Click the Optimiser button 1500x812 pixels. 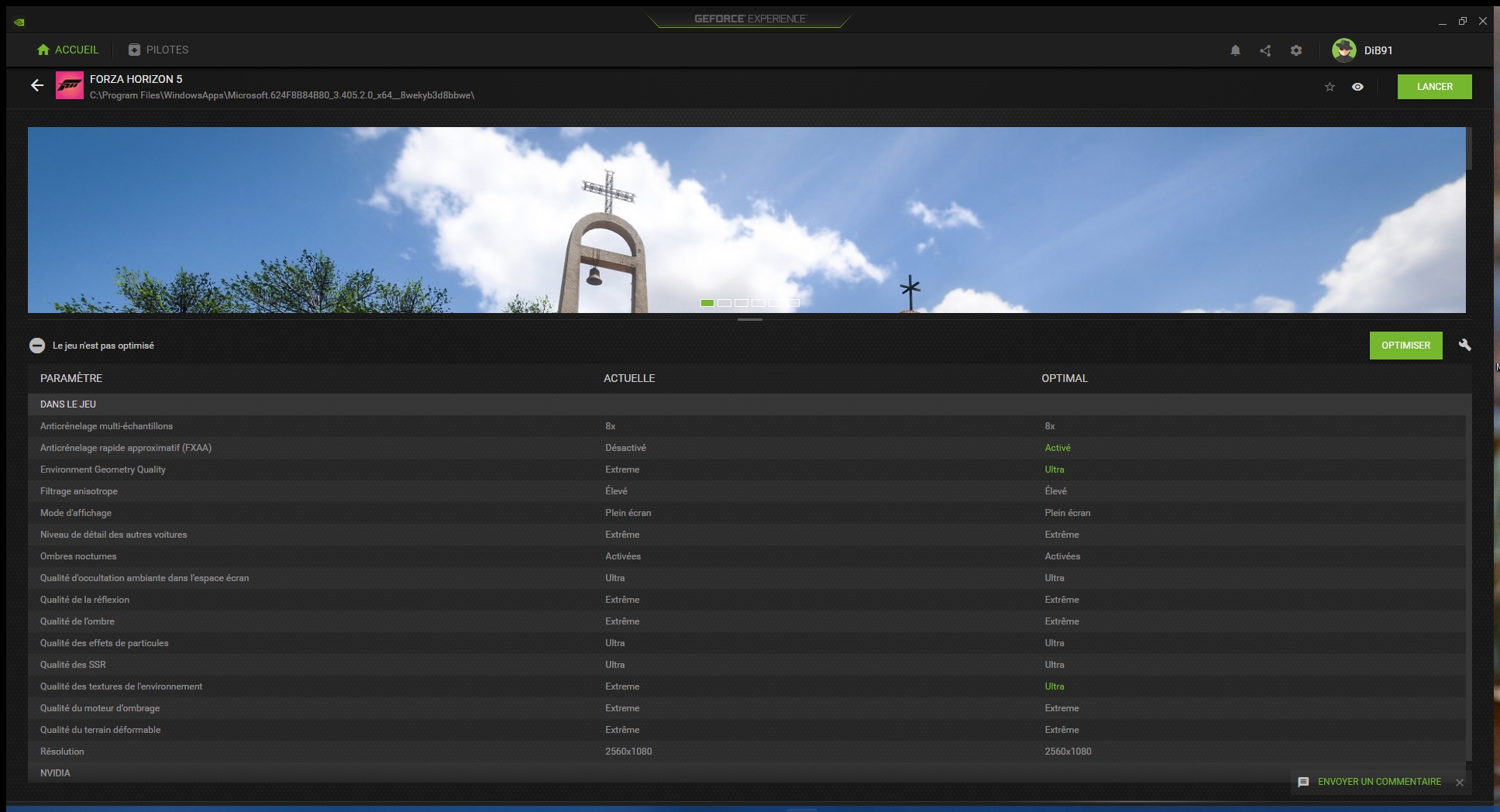click(1405, 346)
